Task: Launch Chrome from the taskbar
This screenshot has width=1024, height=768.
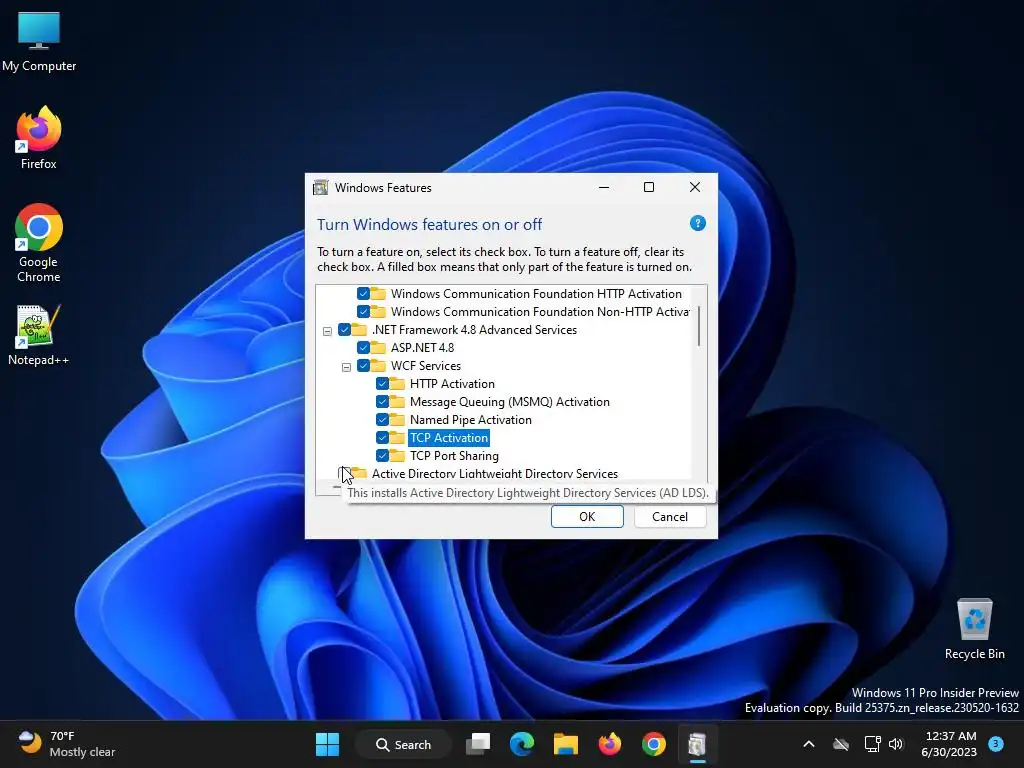Action: [653, 744]
